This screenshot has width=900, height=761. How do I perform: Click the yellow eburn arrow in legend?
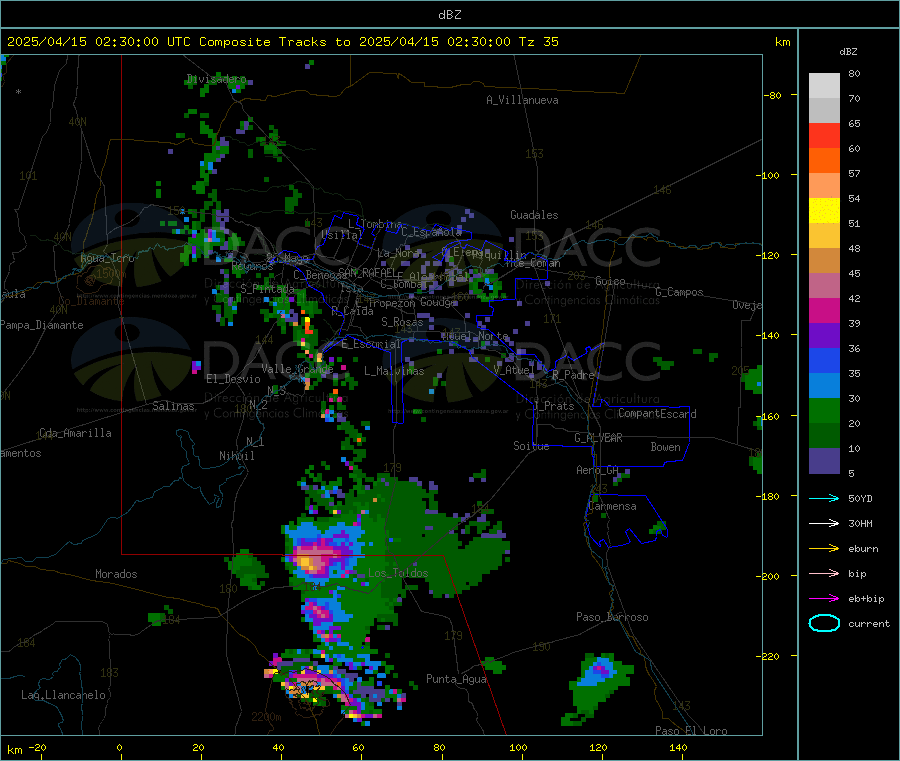coord(824,548)
